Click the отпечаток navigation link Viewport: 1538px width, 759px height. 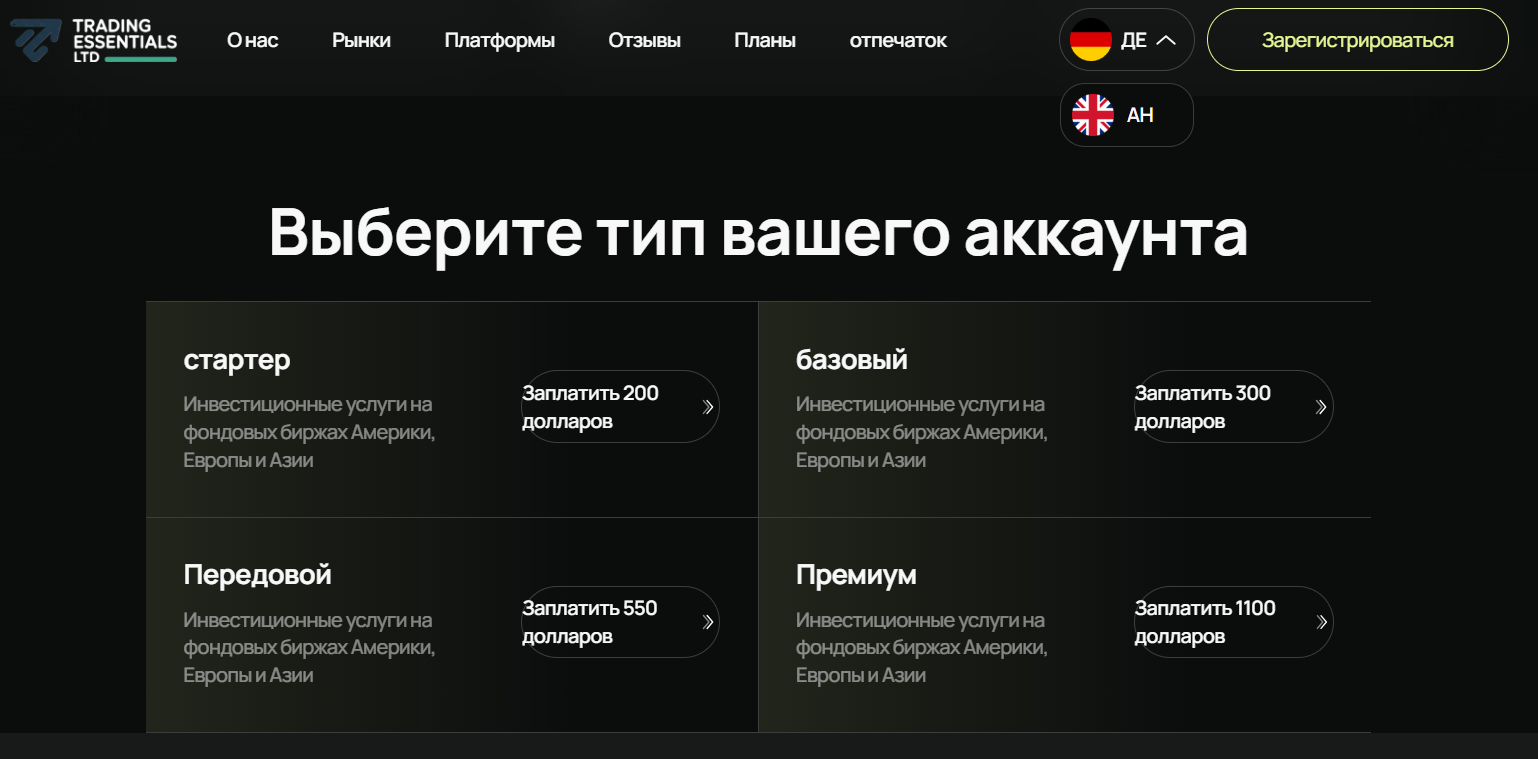pyautogui.click(x=898, y=40)
